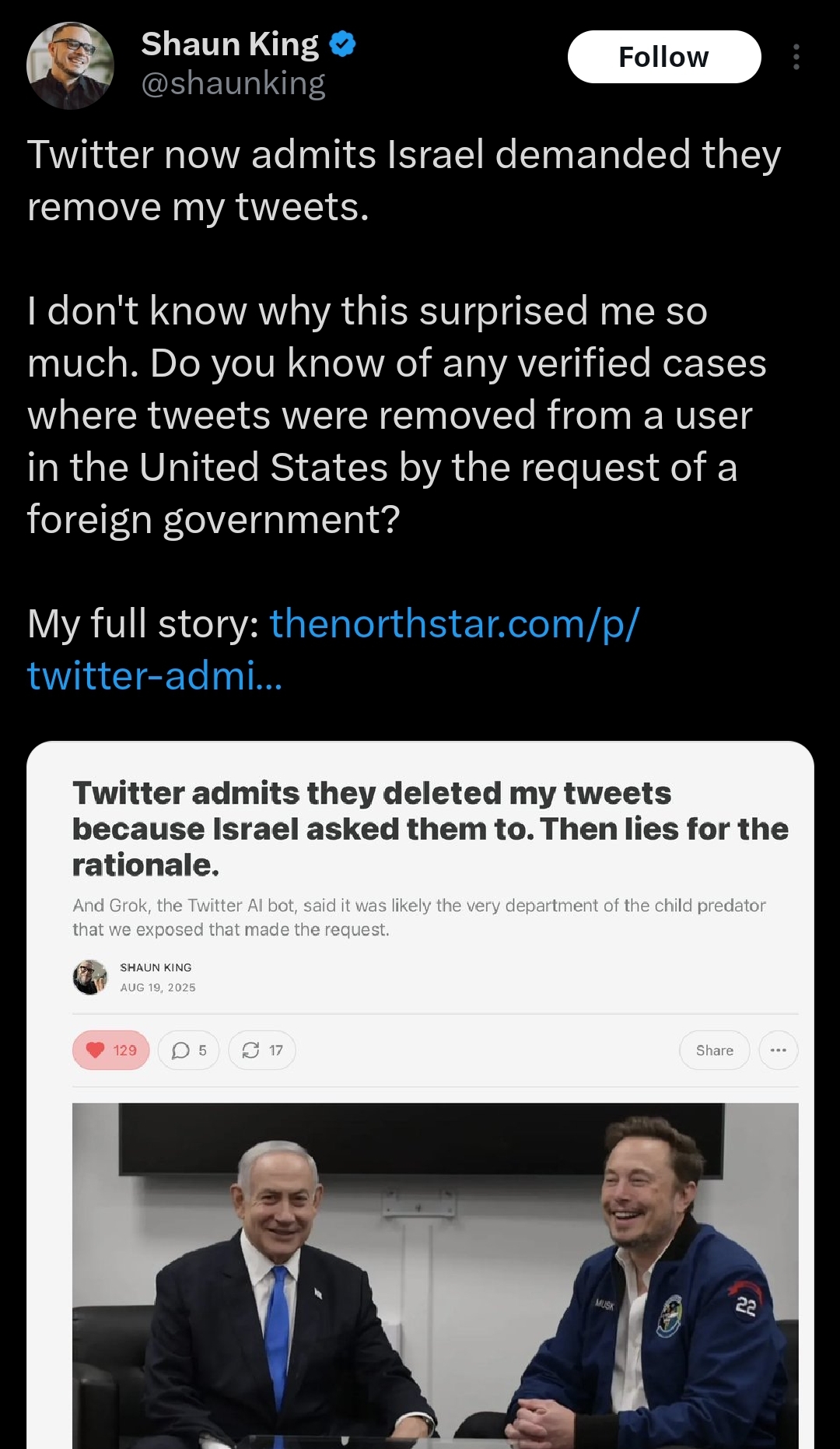The height and width of the screenshot is (1449, 840).
Task: Tap the article subtitle mentioning Grok
Action: pyautogui.click(x=418, y=917)
